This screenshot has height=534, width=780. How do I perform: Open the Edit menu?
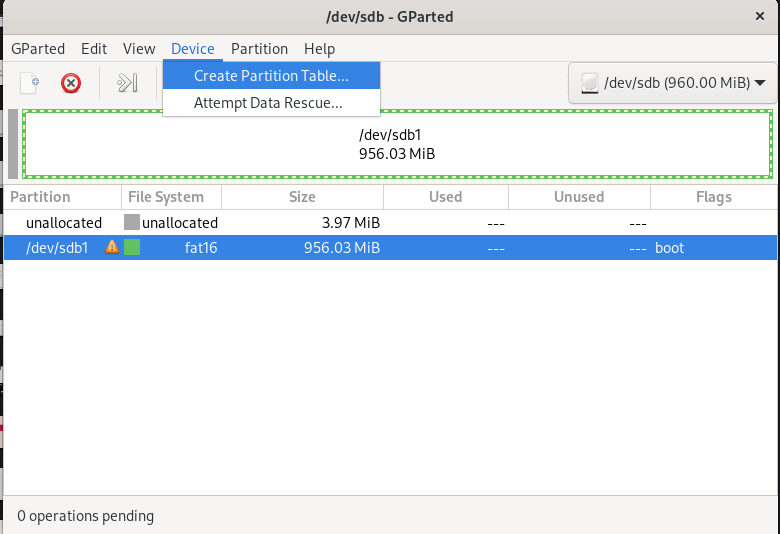94,48
